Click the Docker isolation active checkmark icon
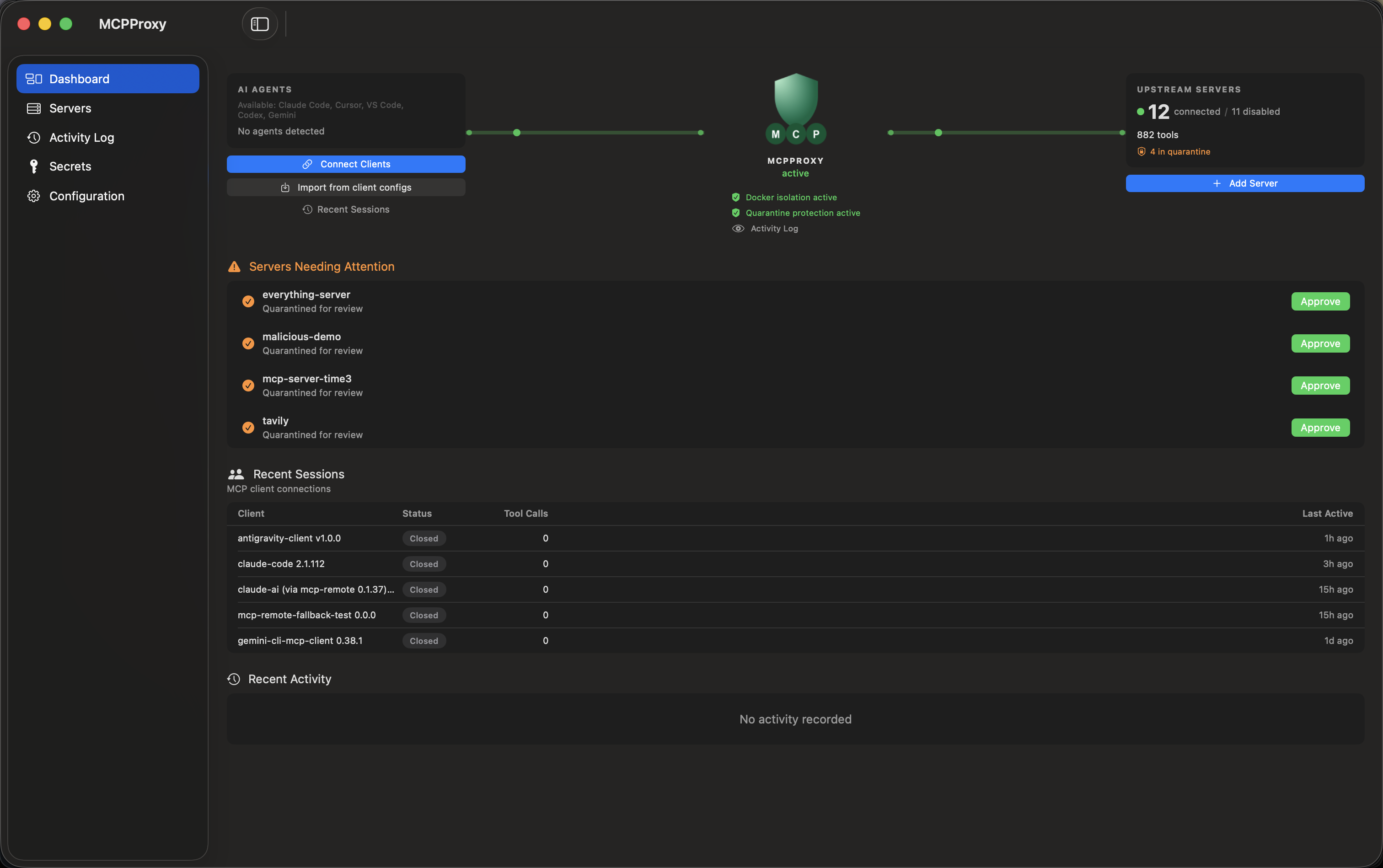The width and height of the screenshot is (1383, 868). [x=736, y=197]
